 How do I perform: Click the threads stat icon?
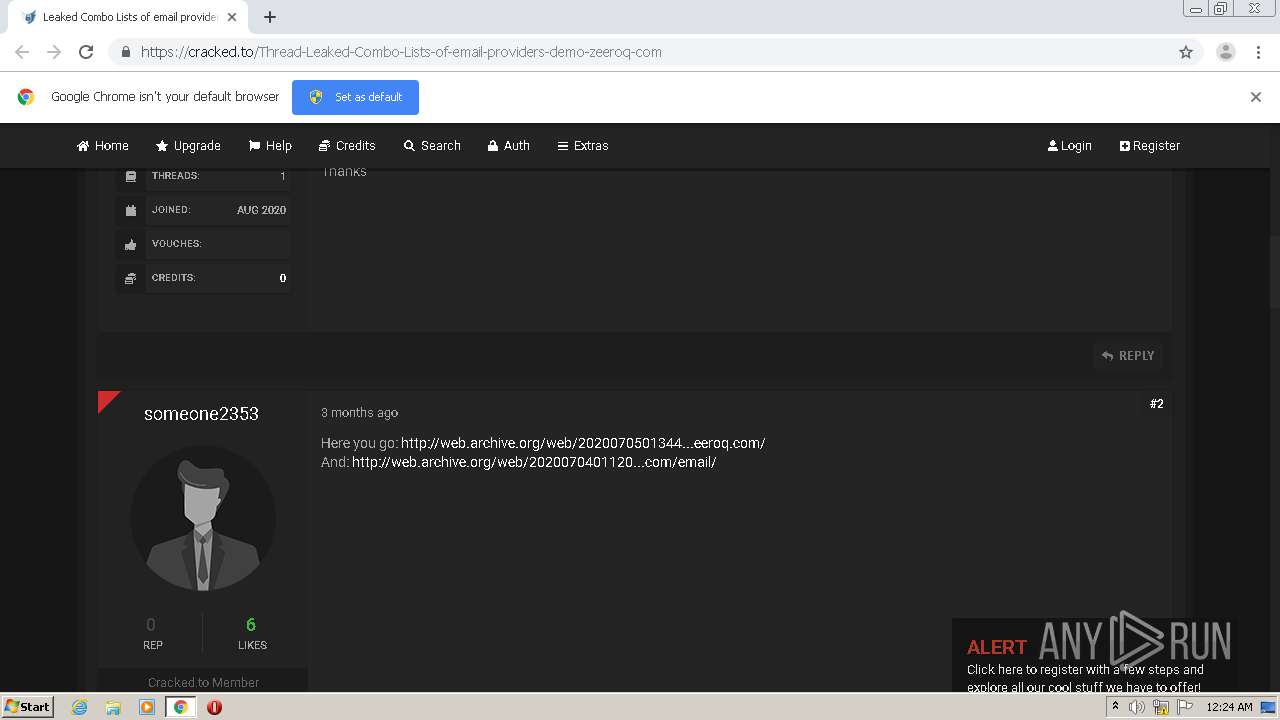(131, 176)
